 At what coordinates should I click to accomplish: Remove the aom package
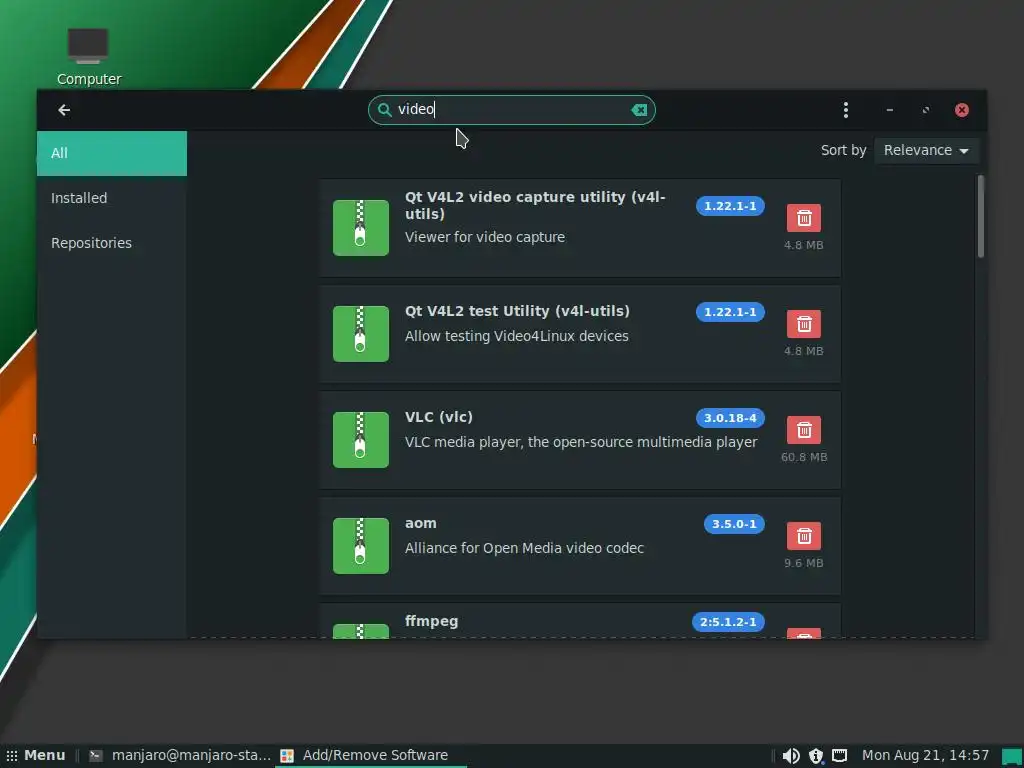804,536
